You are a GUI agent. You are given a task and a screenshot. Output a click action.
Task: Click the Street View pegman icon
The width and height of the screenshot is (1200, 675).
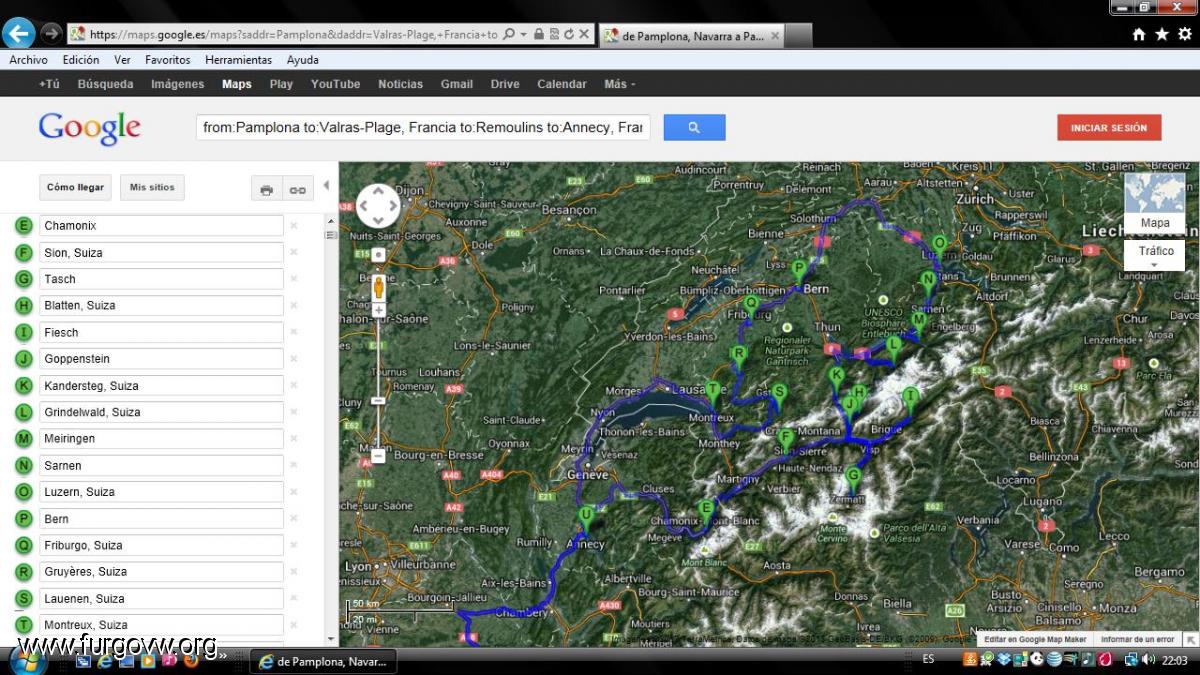coord(379,287)
